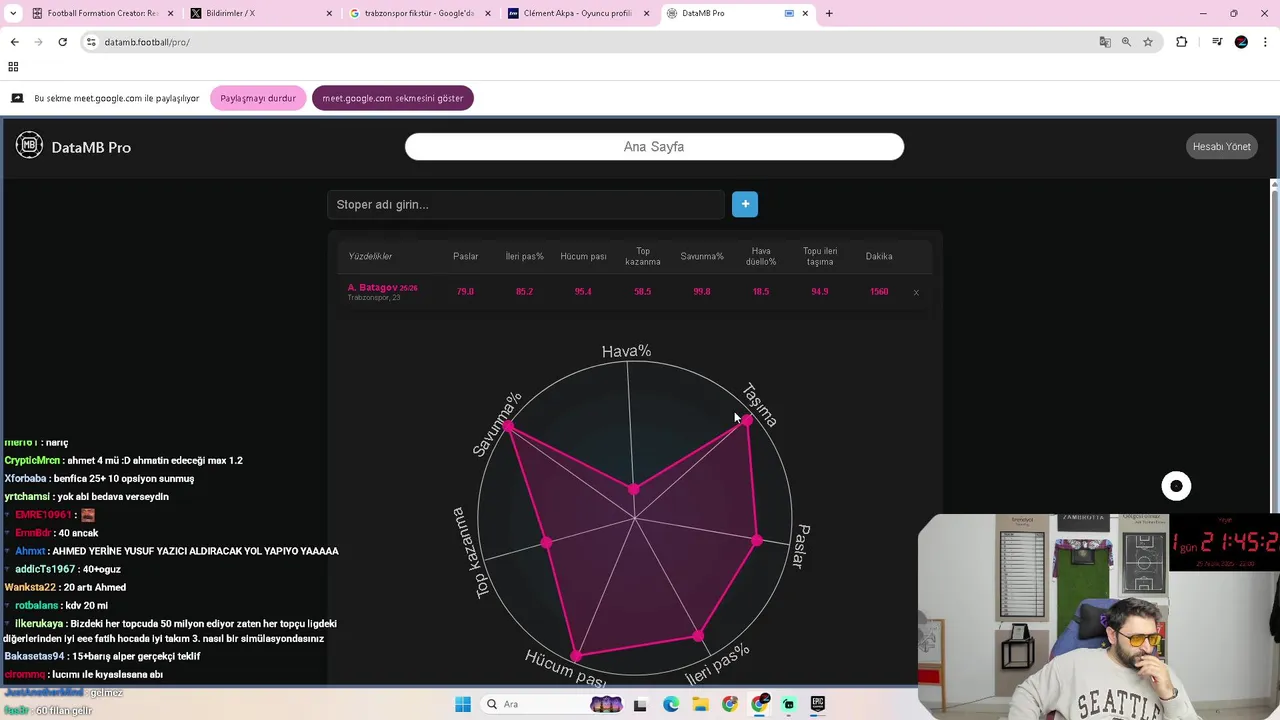1280x720 pixels.
Task: Add defender with the blue plus button
Action: point(745,204)
